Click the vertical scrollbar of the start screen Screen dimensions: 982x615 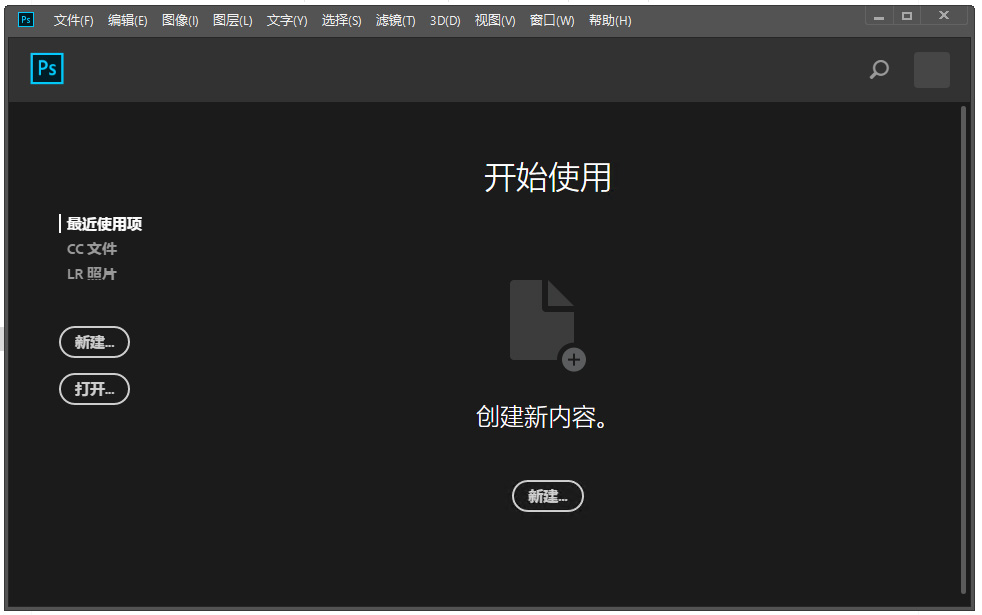[963, 350]
